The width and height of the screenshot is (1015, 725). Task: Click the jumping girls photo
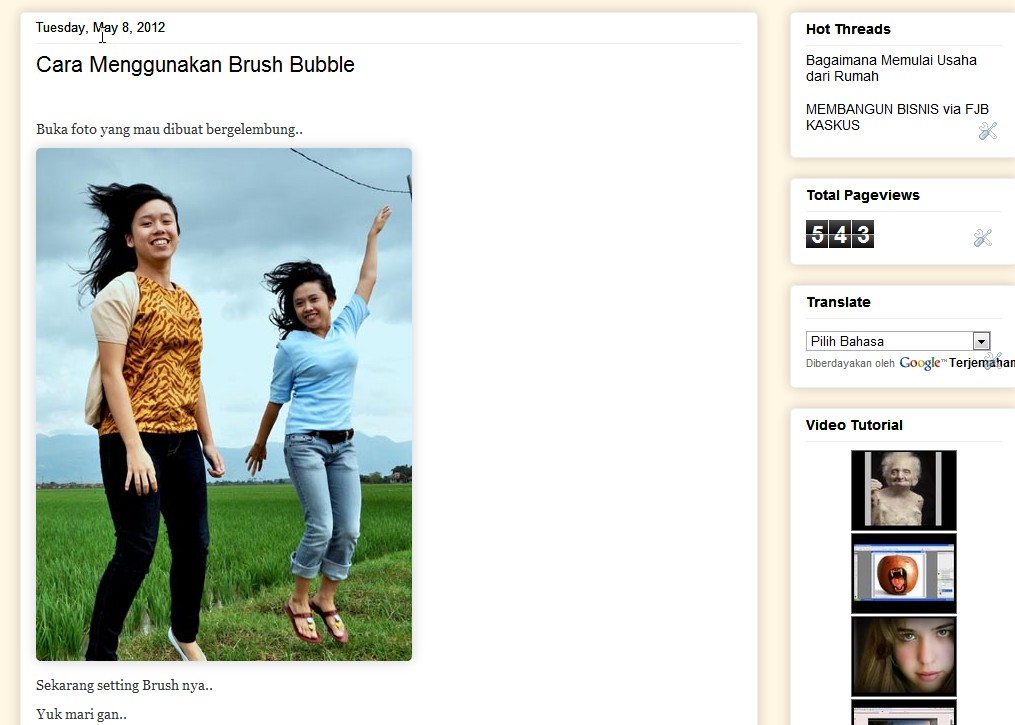[224, 405]
